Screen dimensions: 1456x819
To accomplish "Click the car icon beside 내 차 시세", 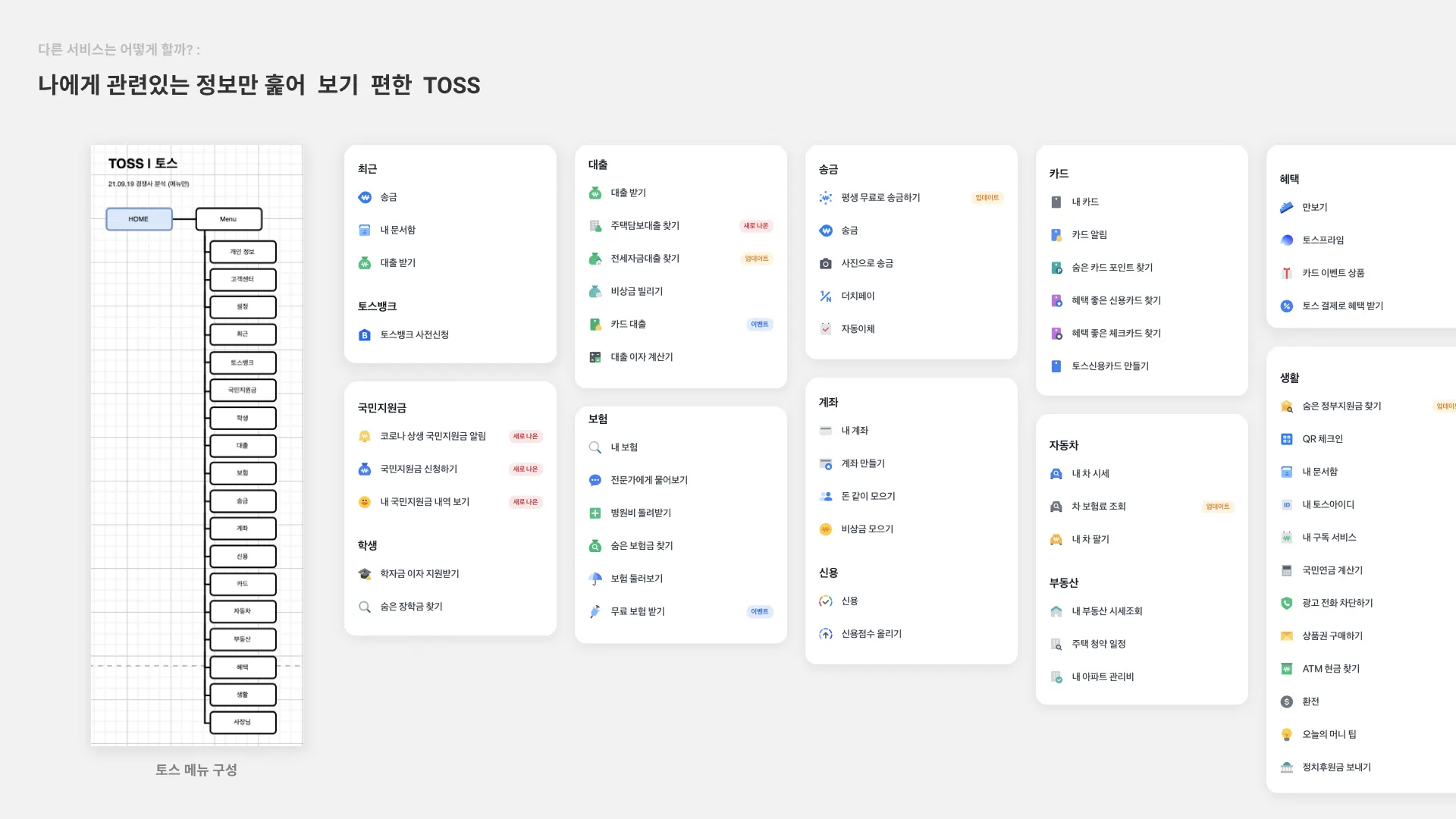I will (x=1056, y=474).
